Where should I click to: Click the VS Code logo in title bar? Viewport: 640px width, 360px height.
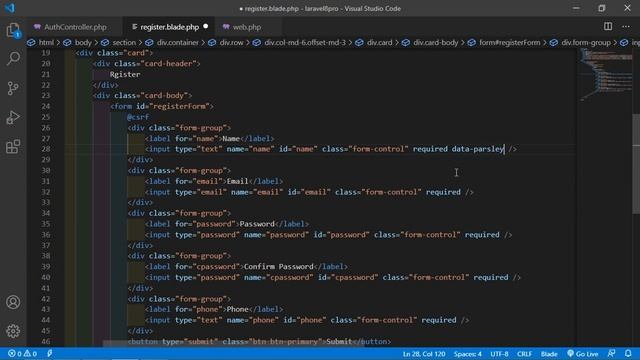pyautogui.click(x=10, y=8)
